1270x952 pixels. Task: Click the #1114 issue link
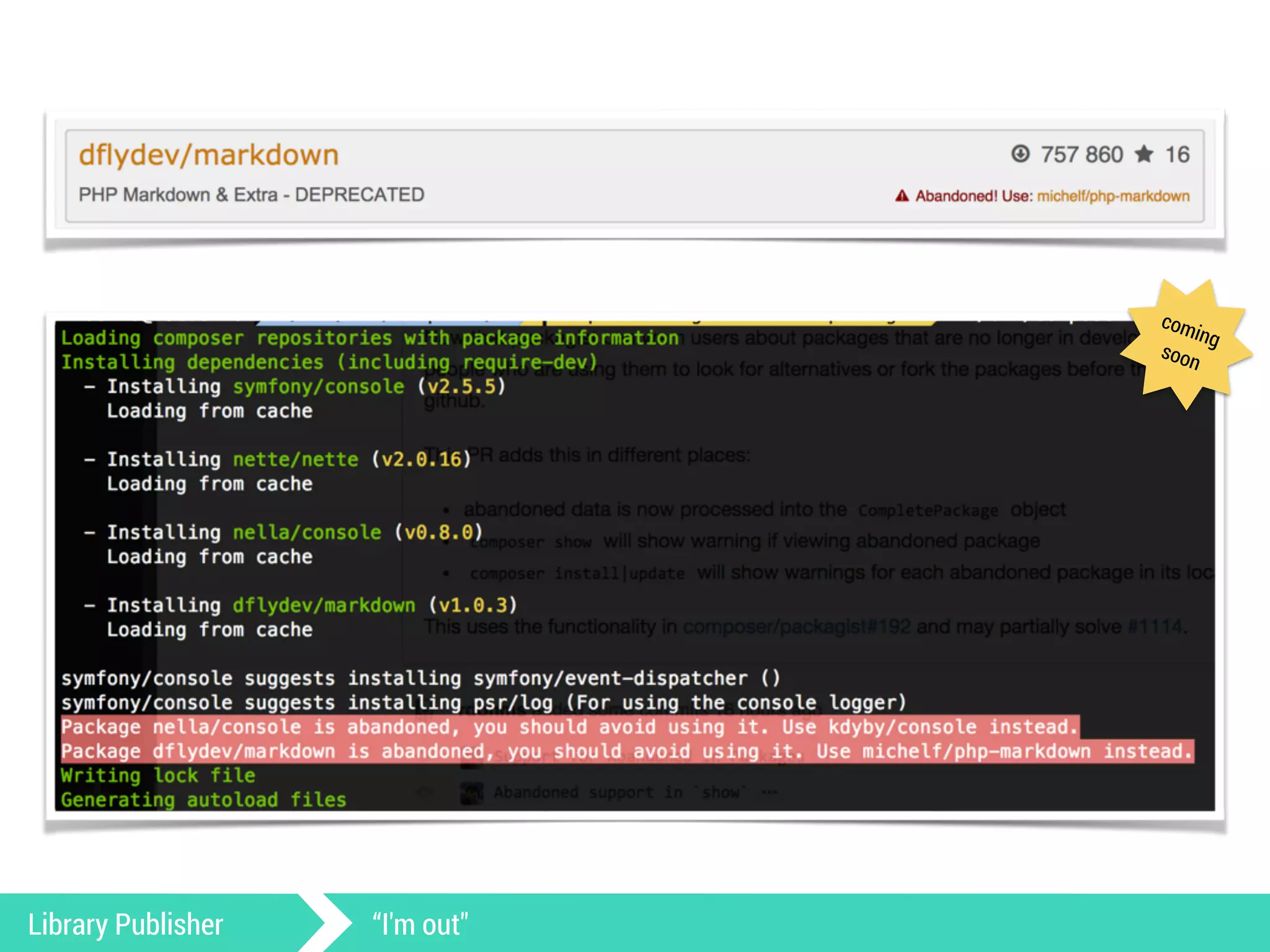tap(1155, 627)
